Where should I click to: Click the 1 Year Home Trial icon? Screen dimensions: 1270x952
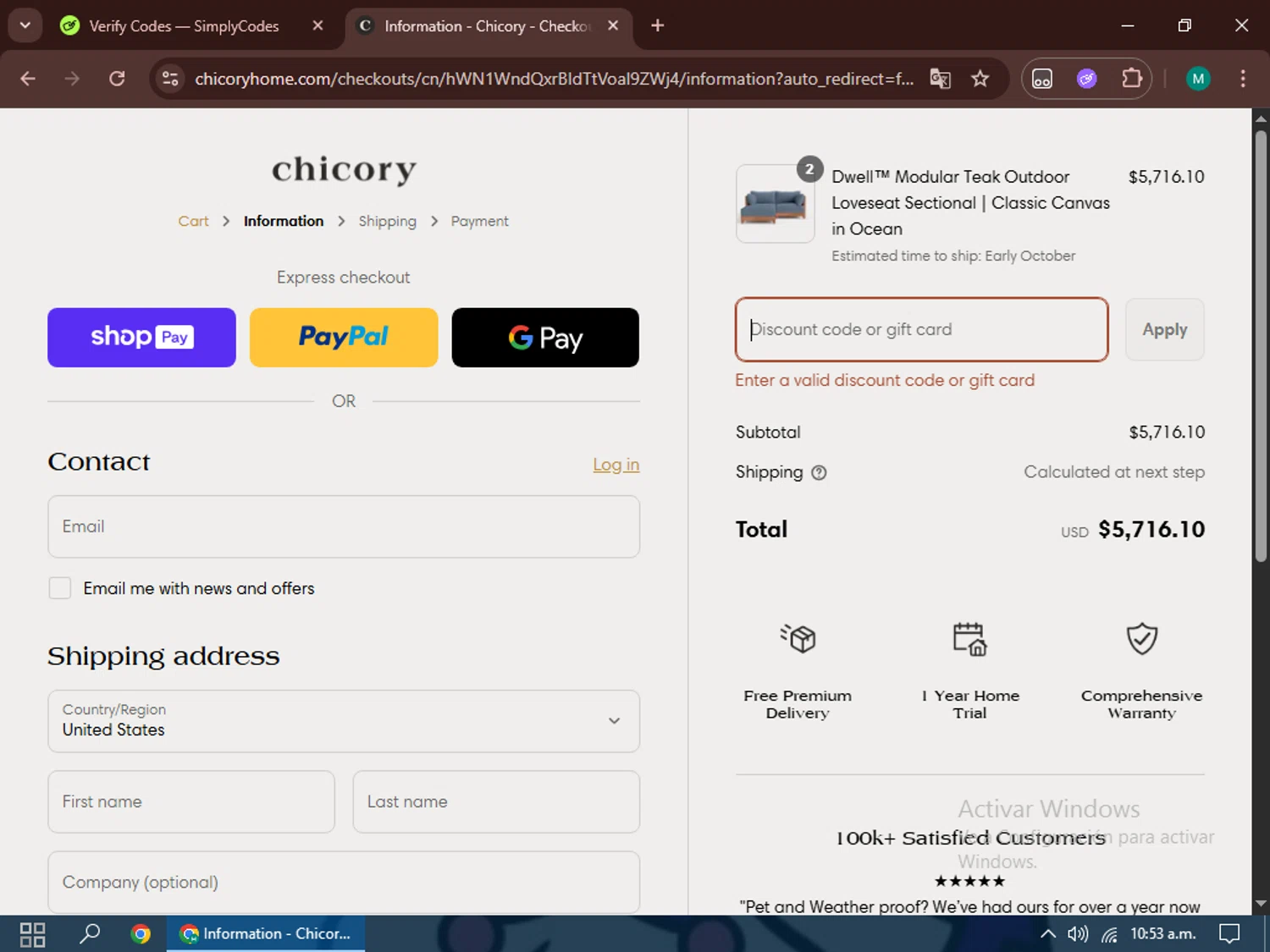[969, 639]
